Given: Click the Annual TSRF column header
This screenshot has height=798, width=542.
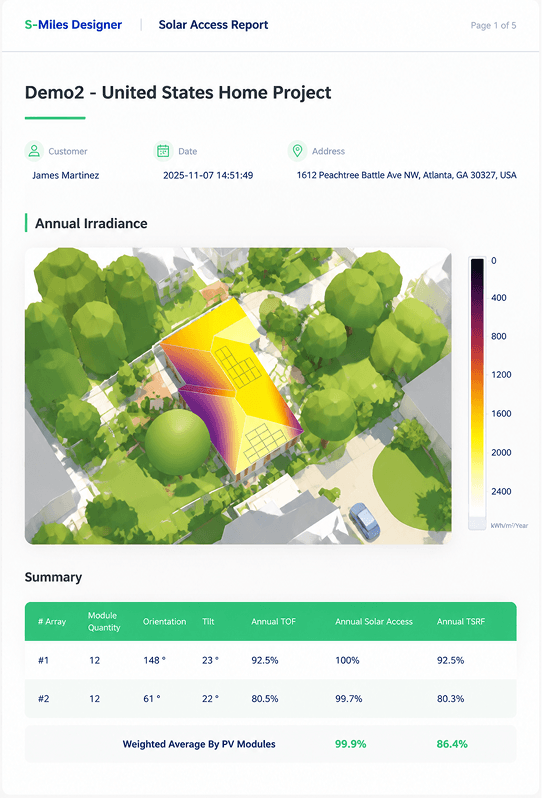Looking at the screenshot, I should coord(461,621).
